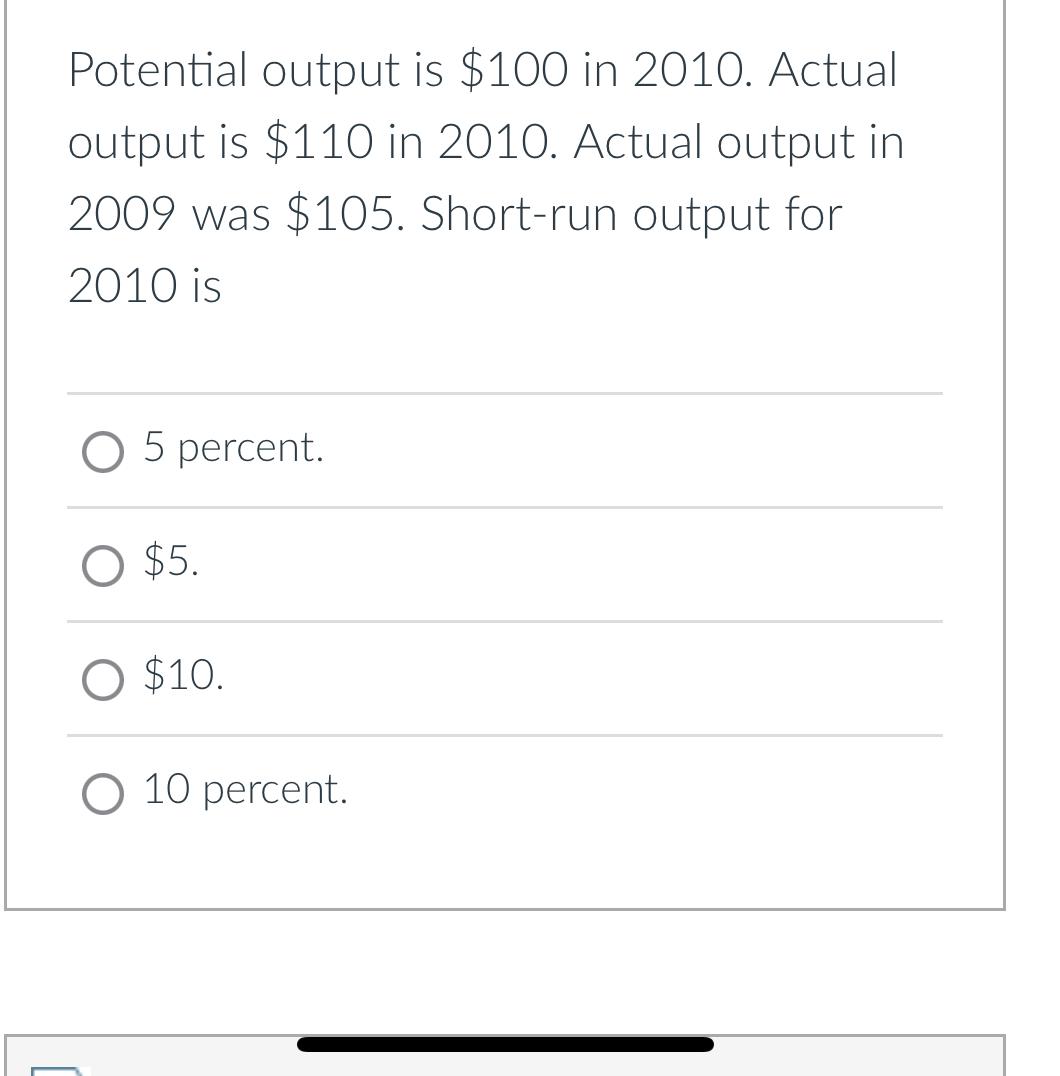
Task: Click the divider below the question
Action: tap(505, 394)
